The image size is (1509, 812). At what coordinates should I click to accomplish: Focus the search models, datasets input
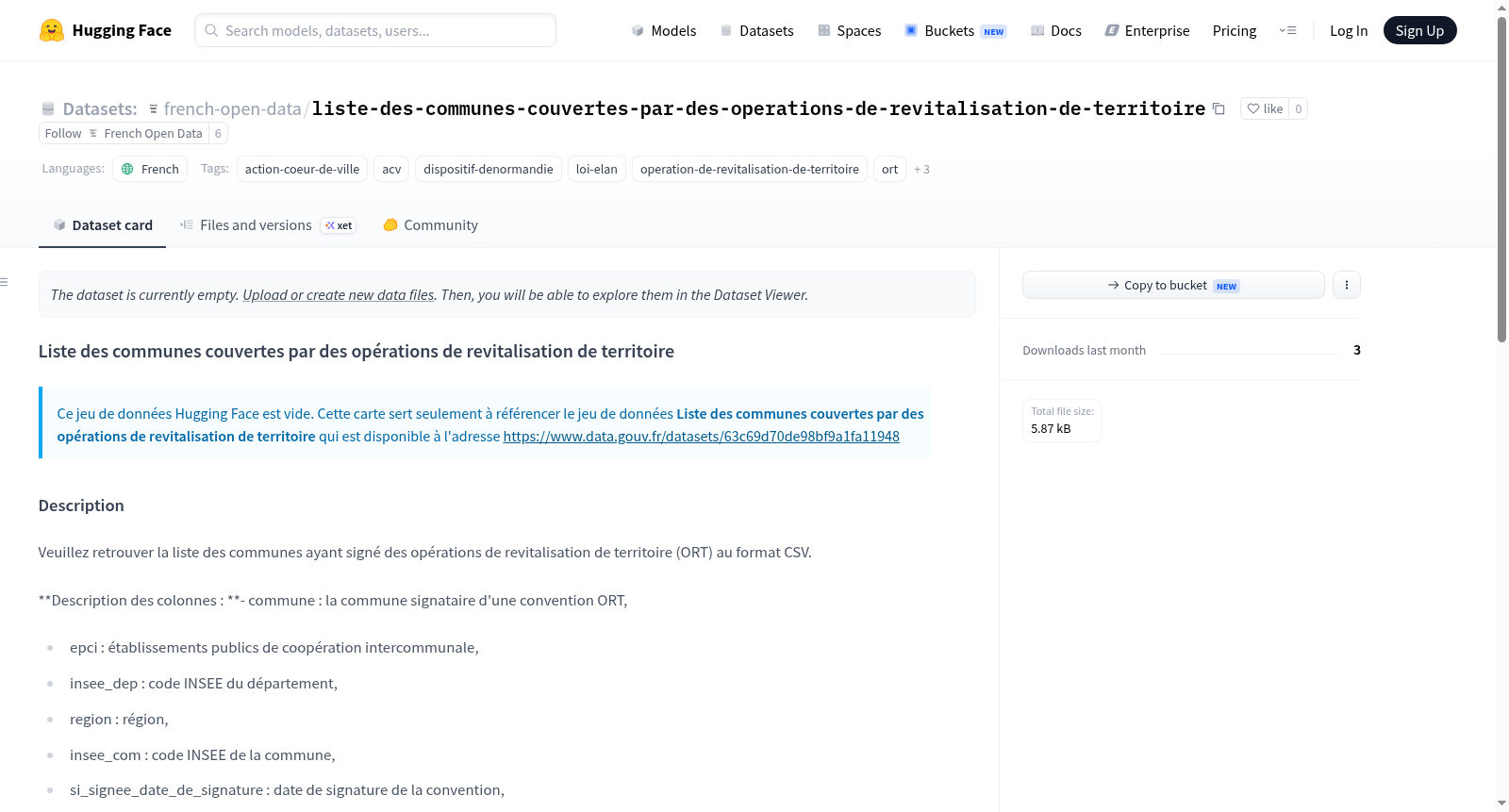375,30
